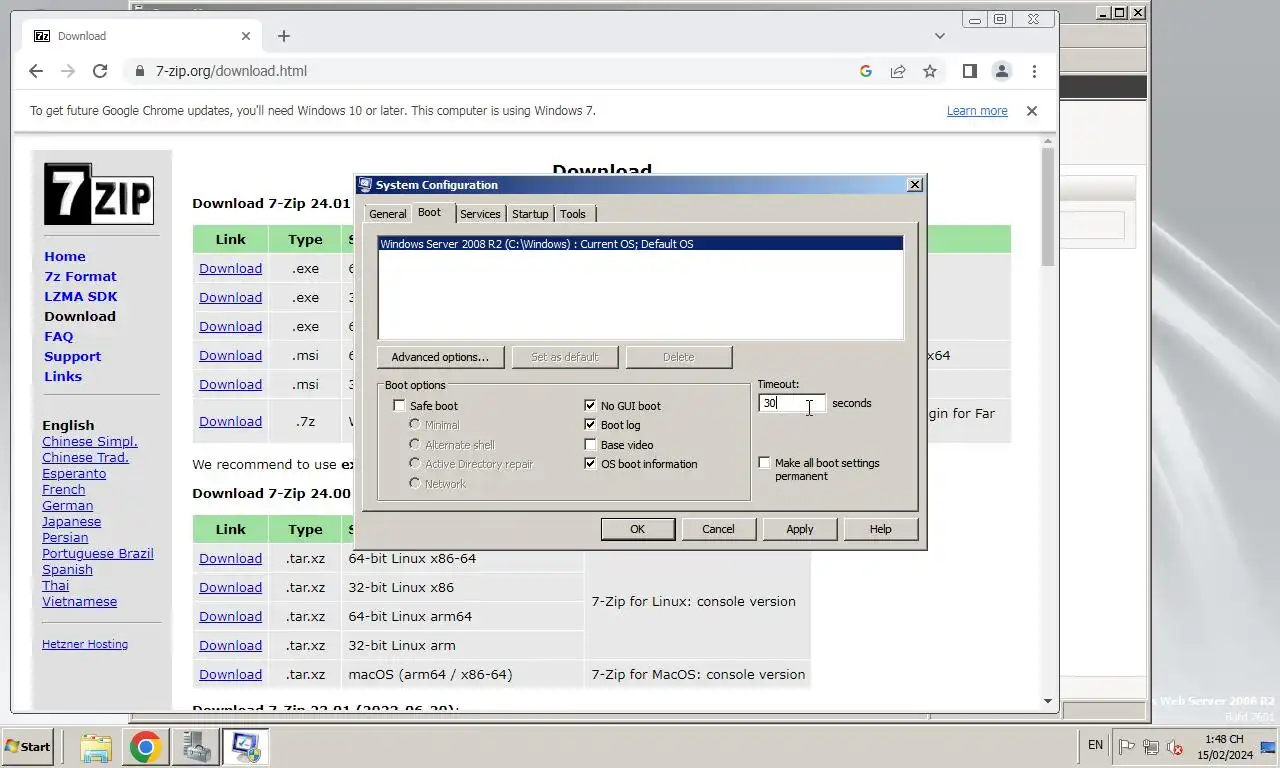Open Chrome three-dot menu
This screenshot has width=1280, height=768.
coord(1034,71)
